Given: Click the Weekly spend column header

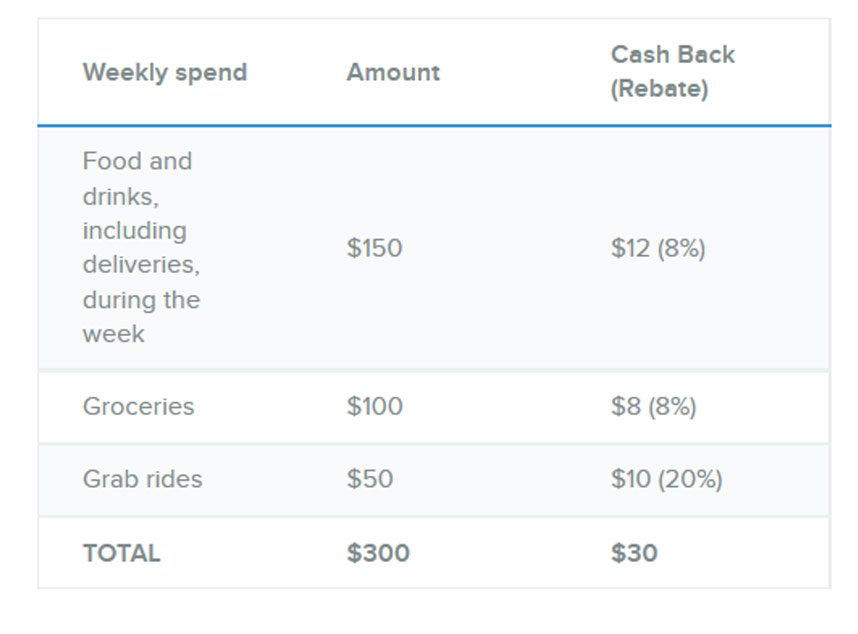Looking at the screenshot, I should tap(164, 73).
